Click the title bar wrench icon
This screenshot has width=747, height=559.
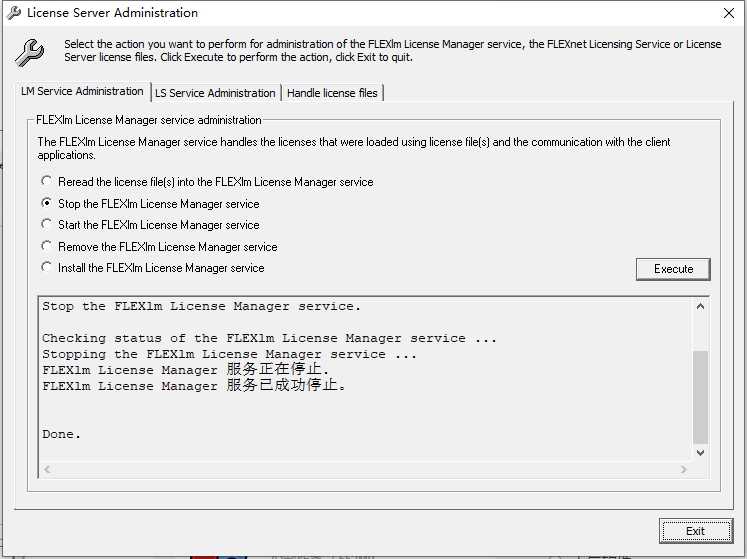[14, 13]
